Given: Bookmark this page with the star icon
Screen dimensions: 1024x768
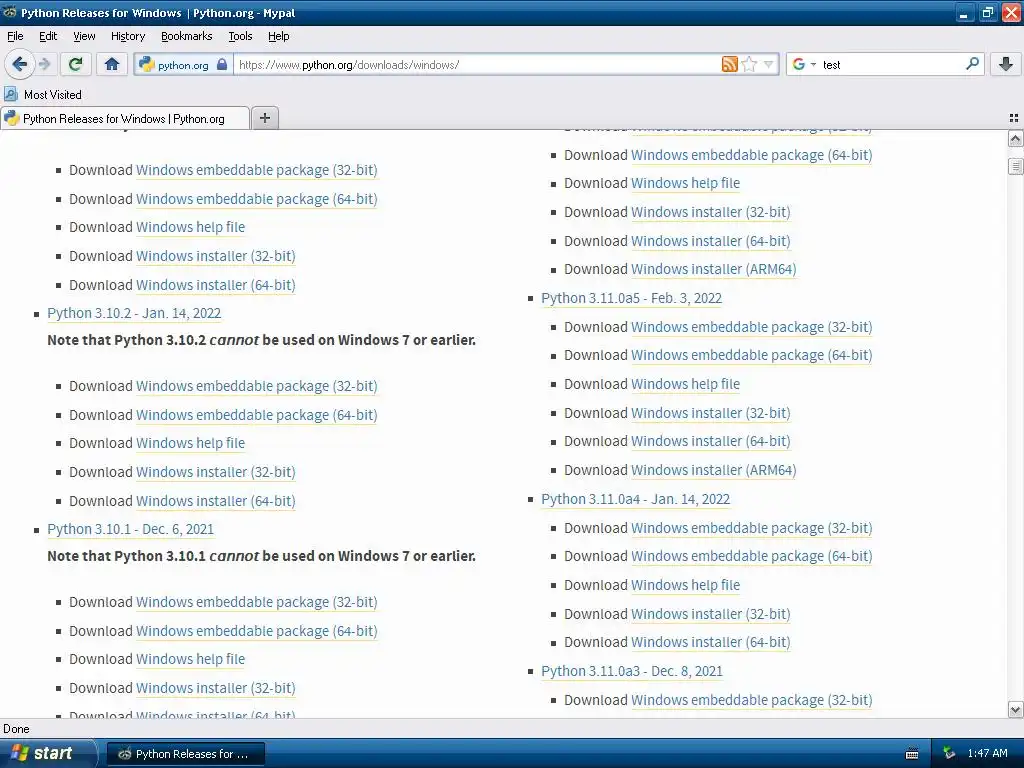Looking at the screenshot, I should [x=749, y=64].
